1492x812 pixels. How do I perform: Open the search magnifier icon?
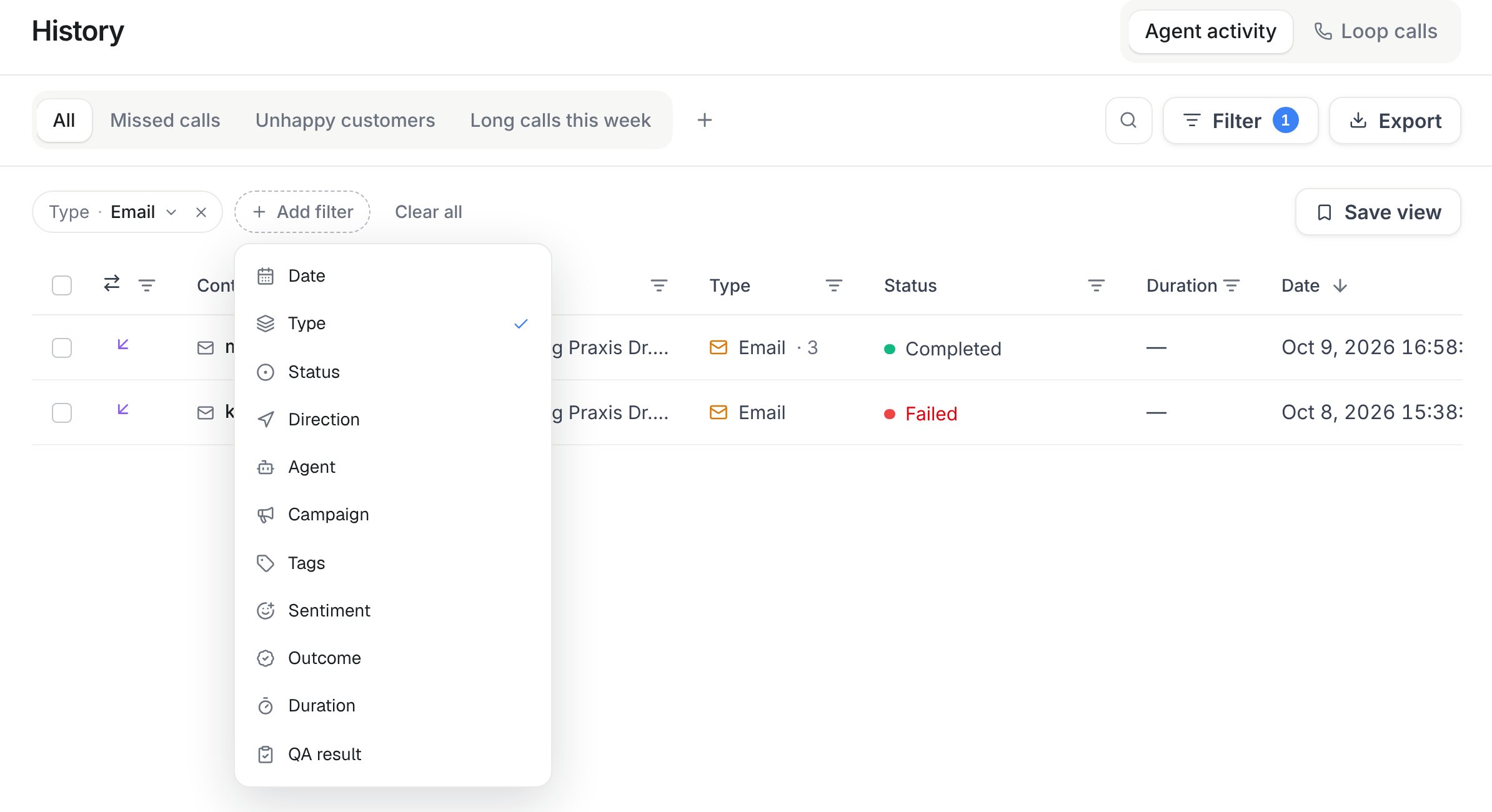click(1128, 120)
